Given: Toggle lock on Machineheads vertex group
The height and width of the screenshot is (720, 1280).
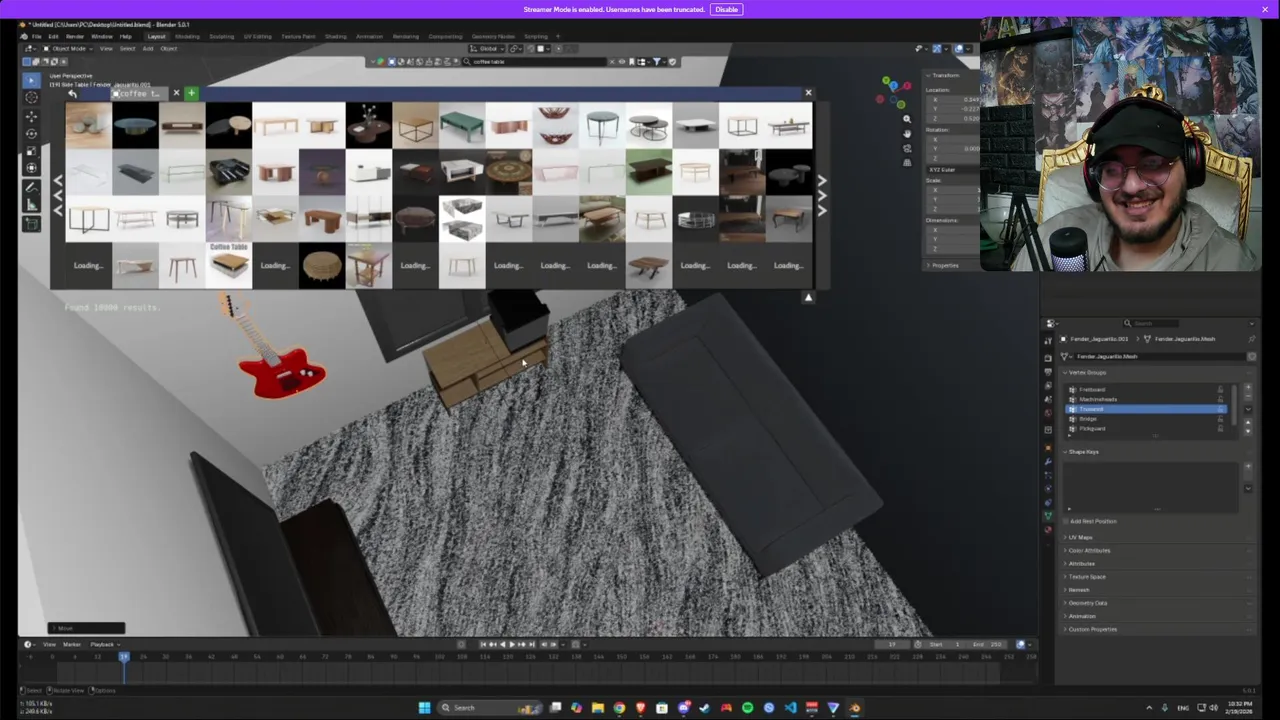Looking at the screenshot, I should tap(1220, 399).
